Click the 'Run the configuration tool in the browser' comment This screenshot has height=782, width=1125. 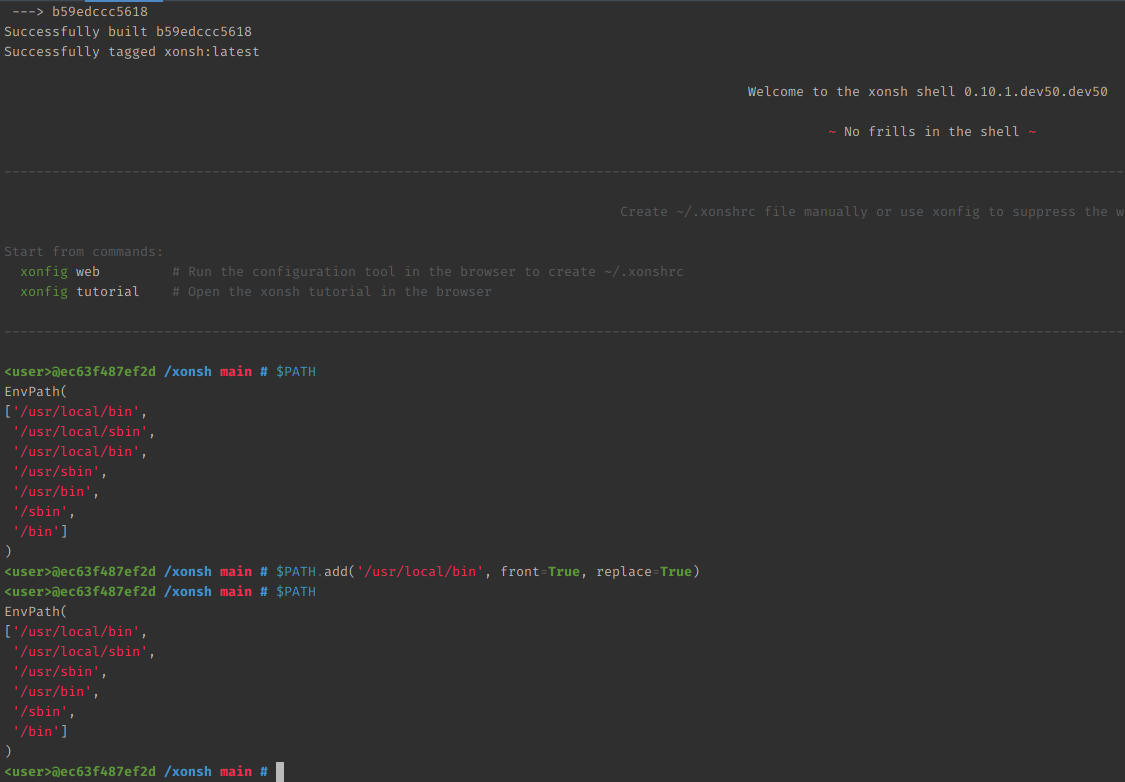[x=428, y=272]
